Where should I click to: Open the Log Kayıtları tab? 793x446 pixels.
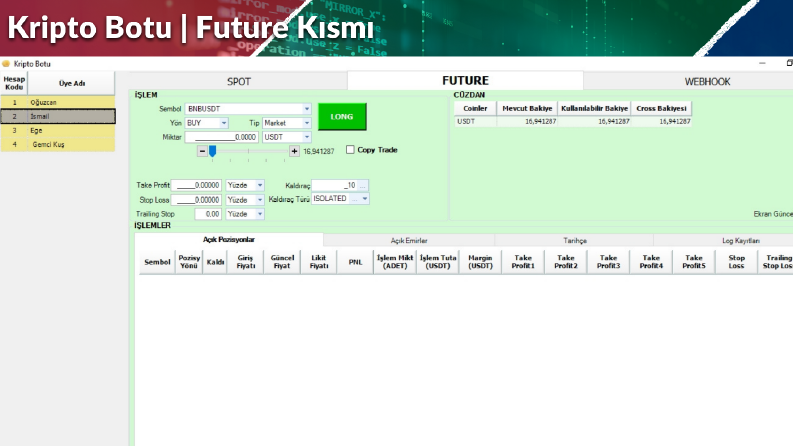740,241
